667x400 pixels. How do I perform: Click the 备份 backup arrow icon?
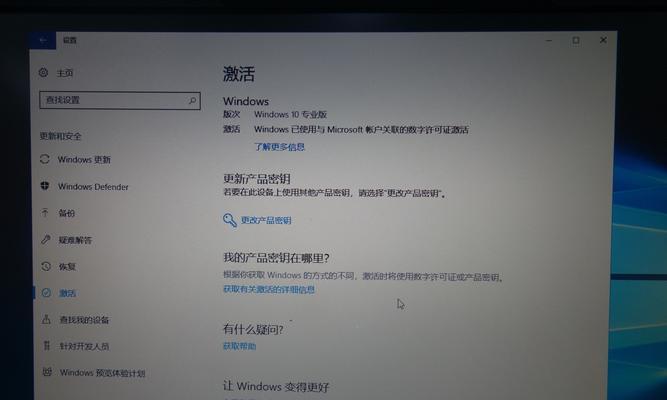click(45, 212)
